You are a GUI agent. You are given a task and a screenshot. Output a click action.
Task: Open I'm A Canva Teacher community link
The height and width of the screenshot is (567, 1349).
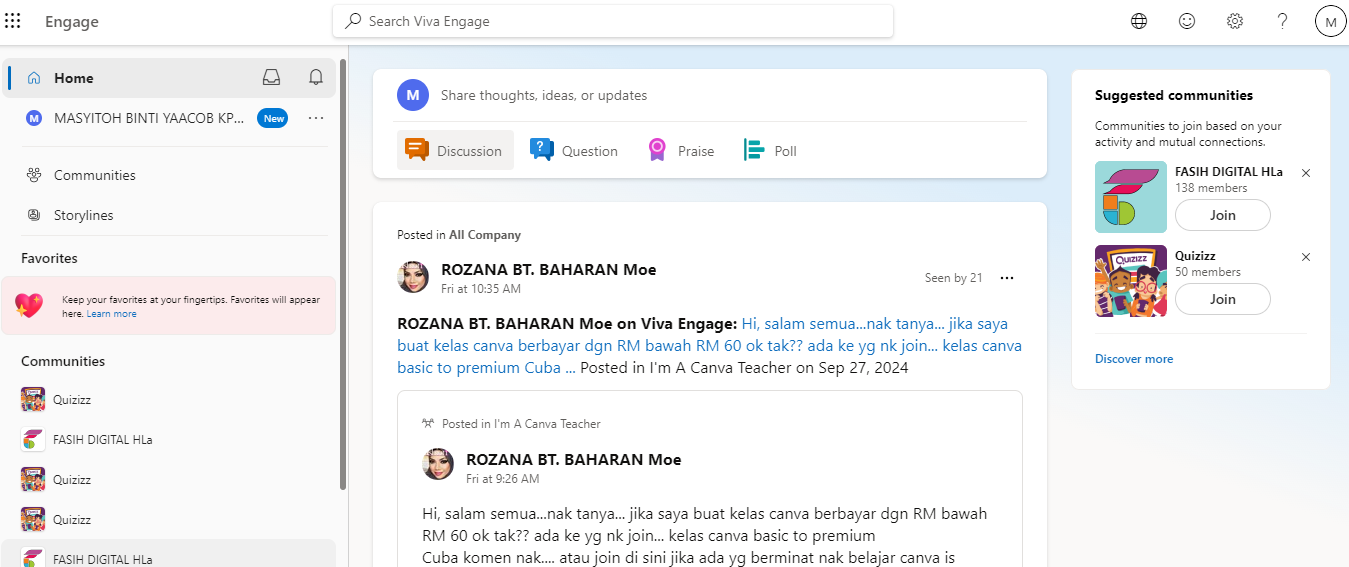click(547, 424)
